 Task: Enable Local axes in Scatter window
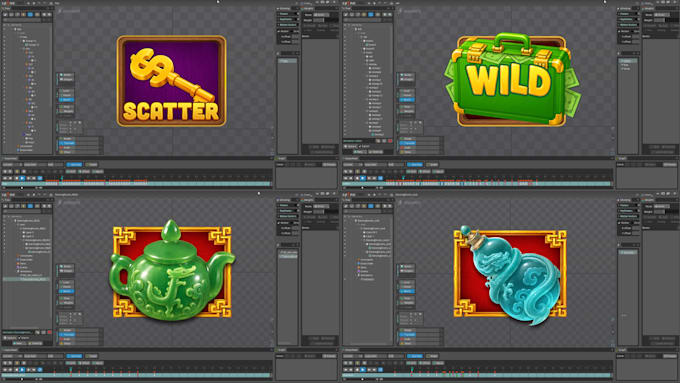point(67,91)
